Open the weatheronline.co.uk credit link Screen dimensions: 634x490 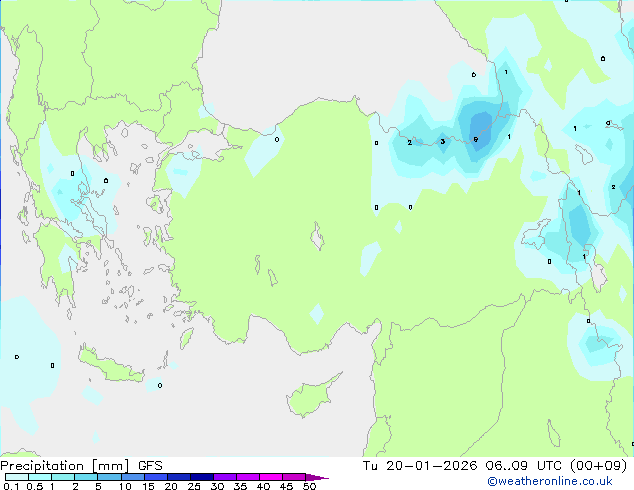tap(549, 481)
